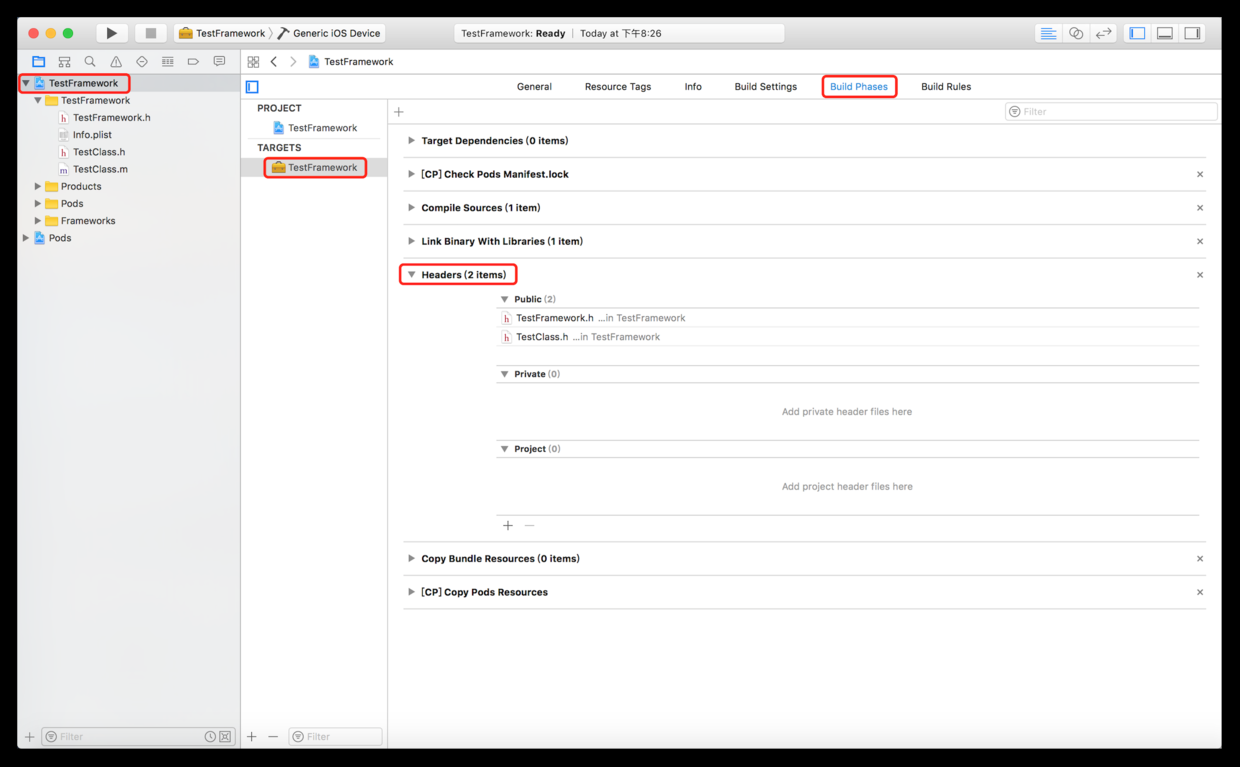Expand the Compile Sources build phase
The image size is (1240, 767).
[411, 208]
